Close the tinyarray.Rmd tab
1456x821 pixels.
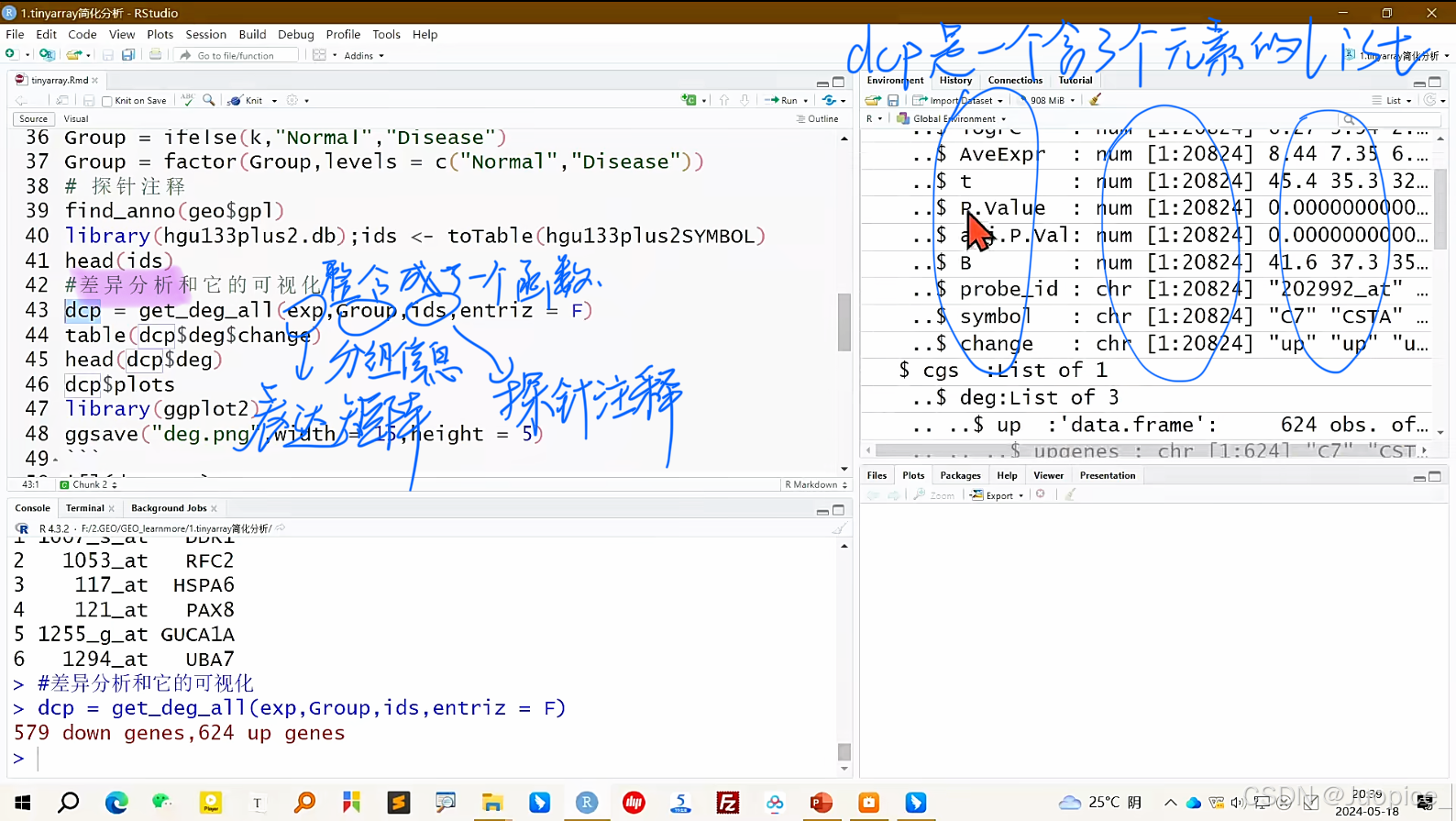[94, 81]
